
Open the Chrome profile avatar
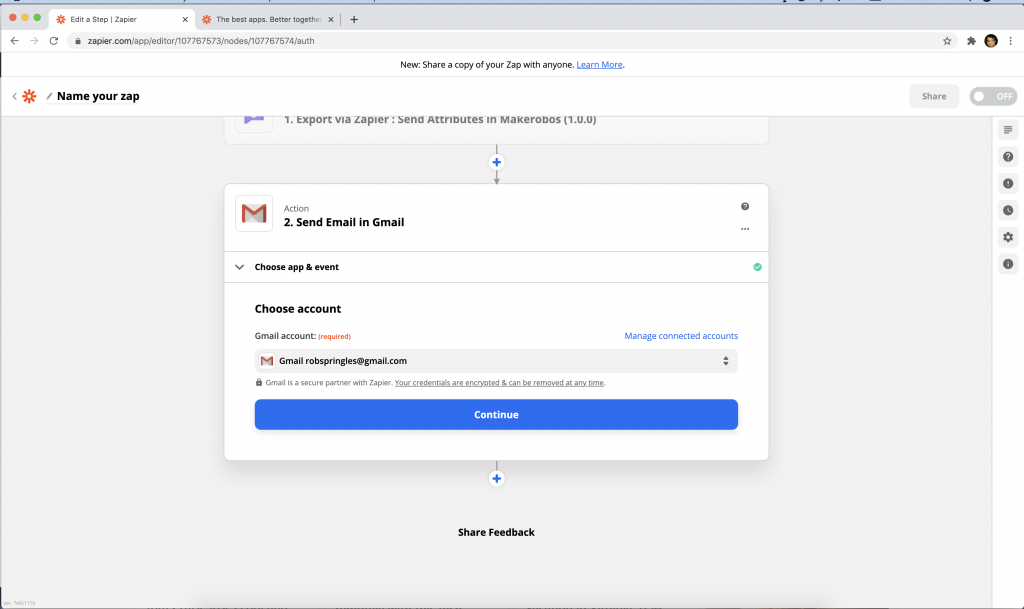pyautogui.click(x=991, y=40)
